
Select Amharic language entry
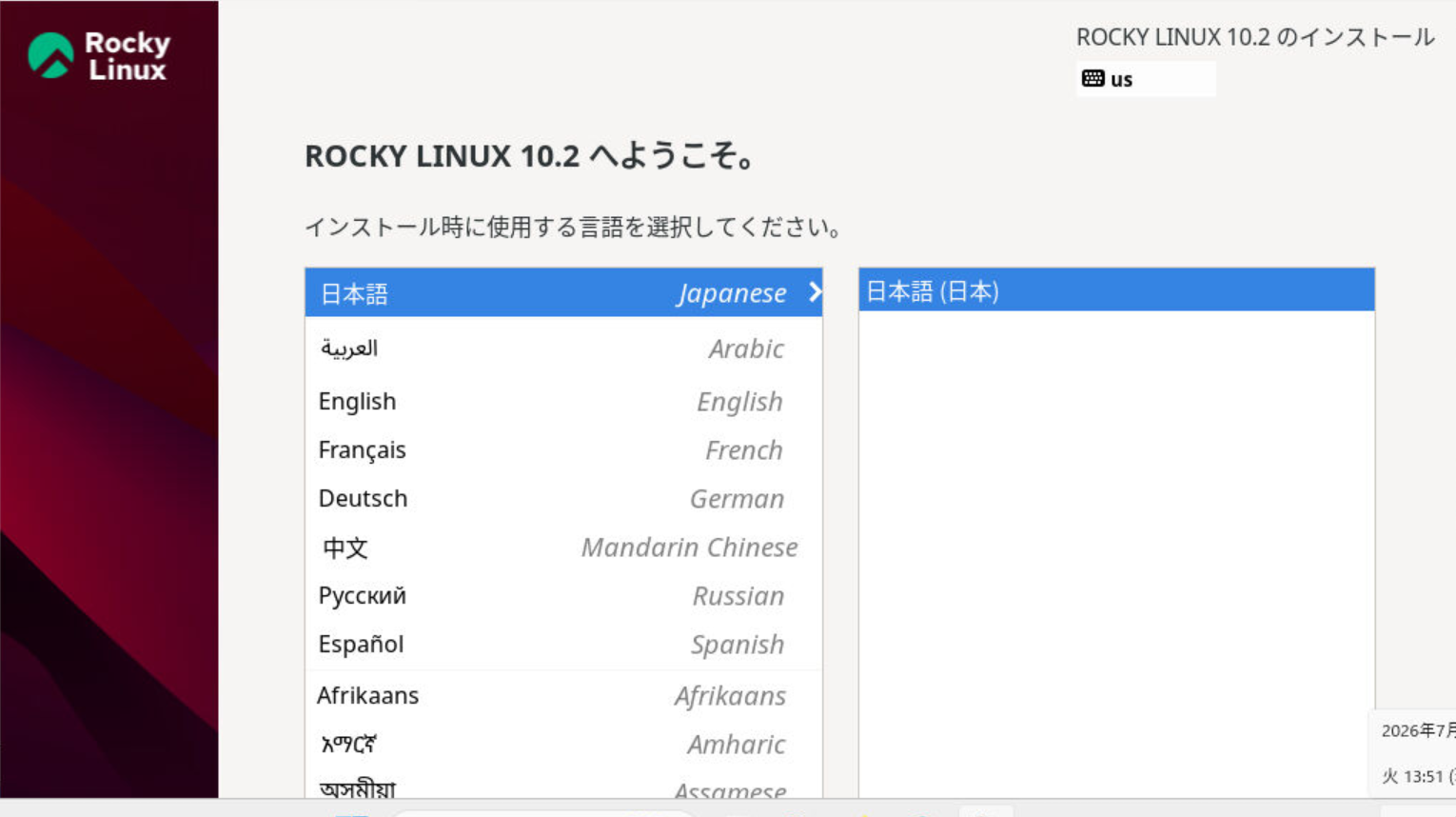[563, 745]
